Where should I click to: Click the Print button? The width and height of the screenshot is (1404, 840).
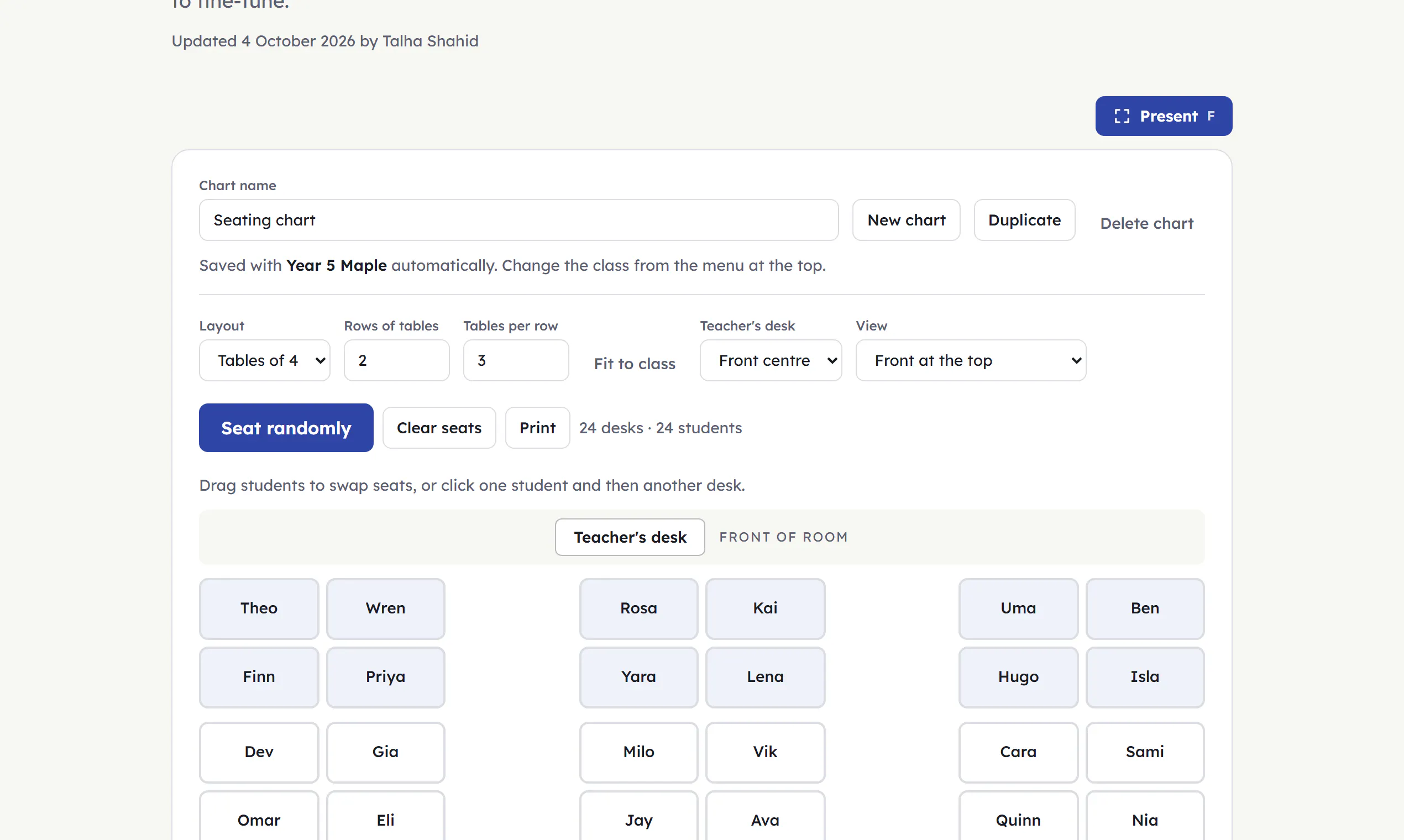click(537, 428)
